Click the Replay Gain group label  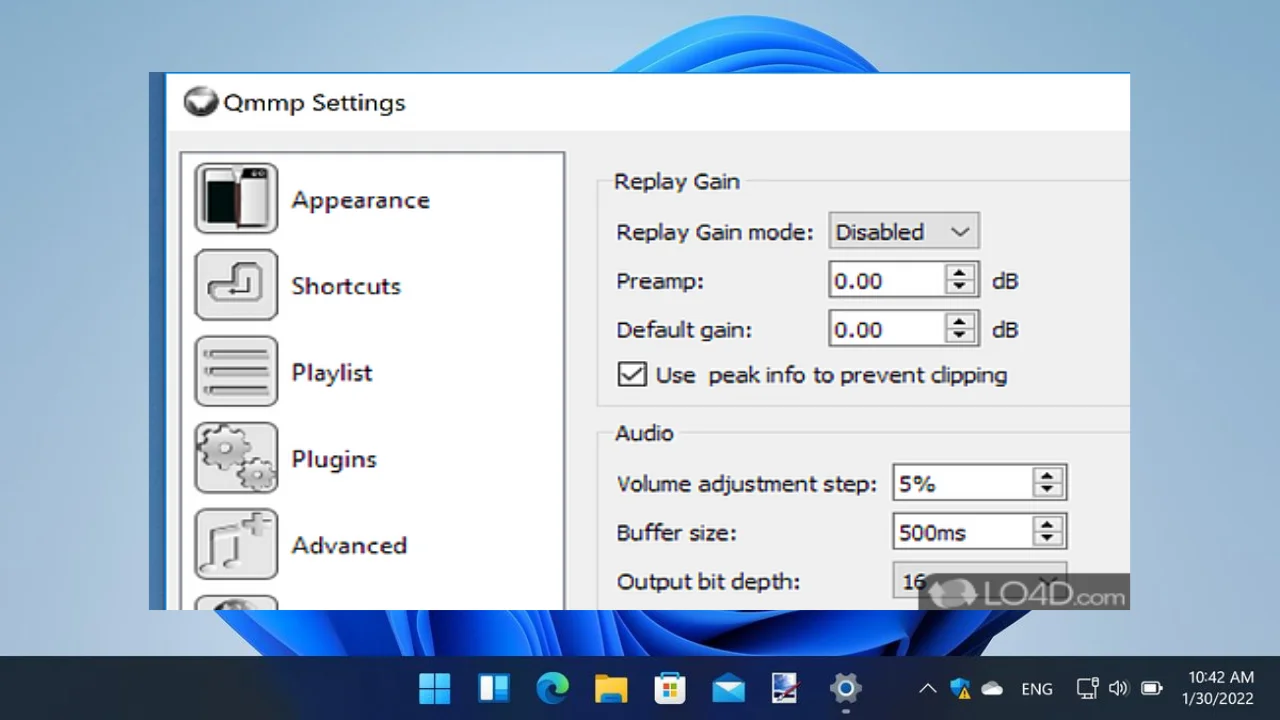point(677,182)
